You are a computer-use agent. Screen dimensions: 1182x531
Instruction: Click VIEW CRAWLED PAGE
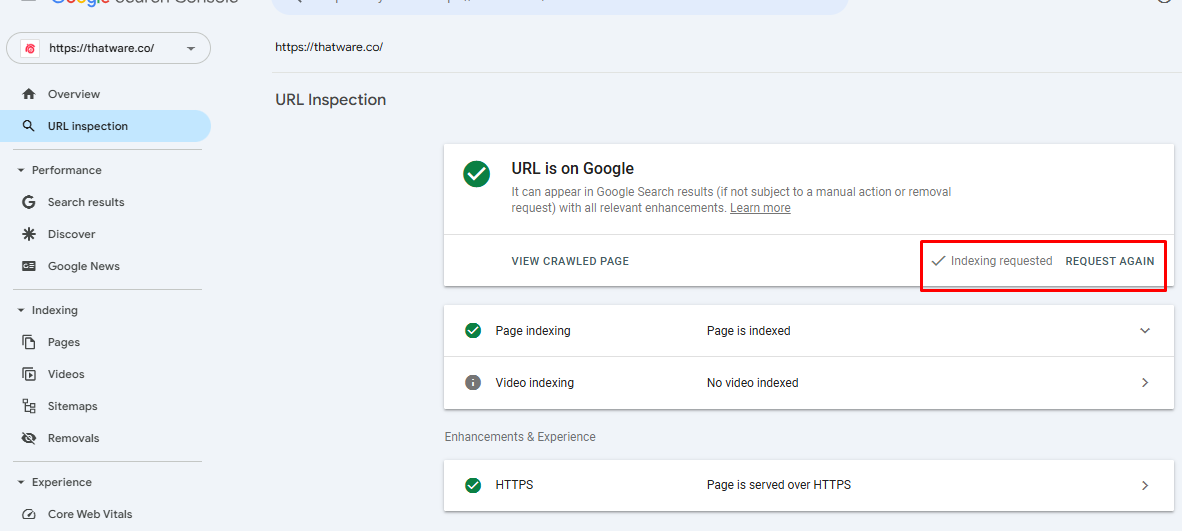570,261
